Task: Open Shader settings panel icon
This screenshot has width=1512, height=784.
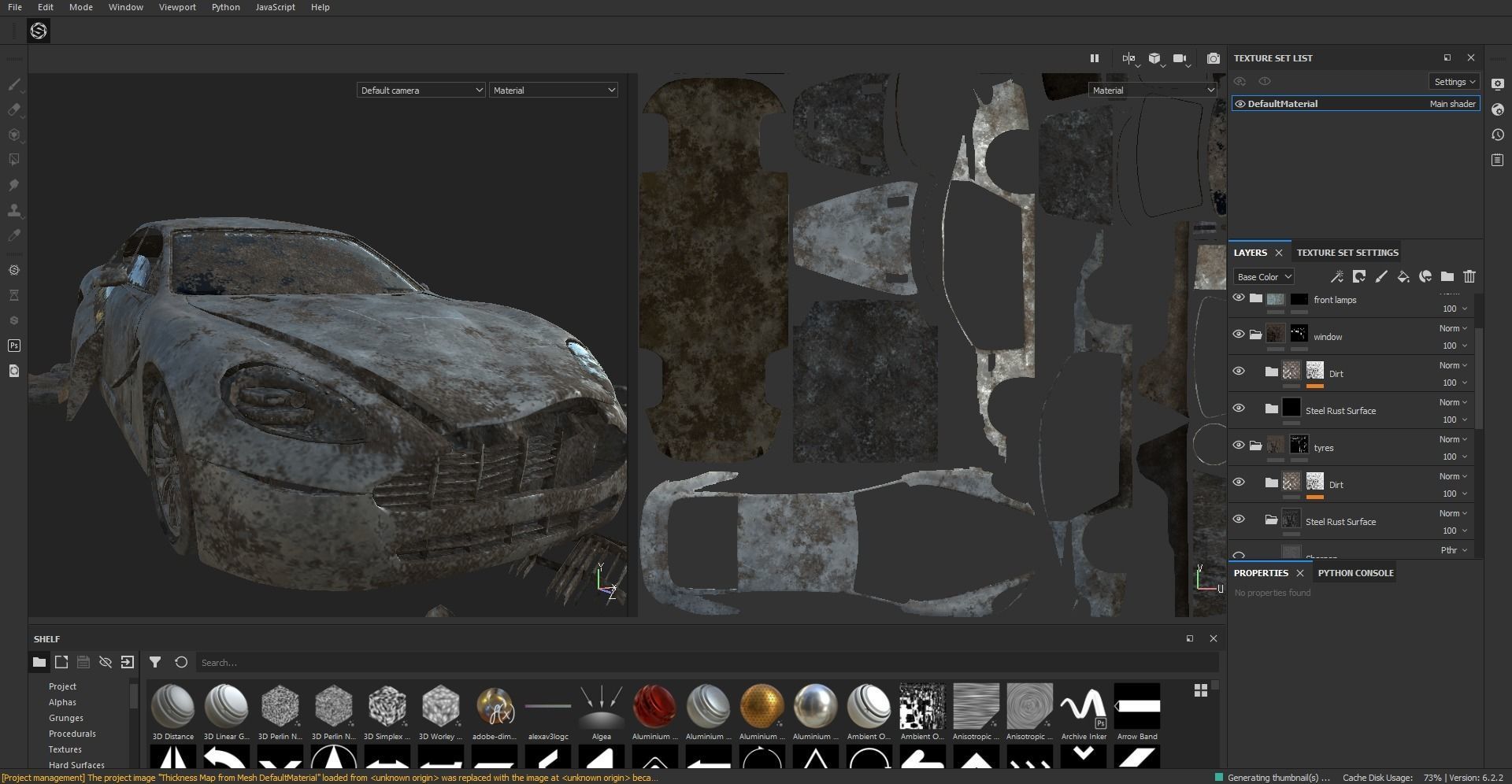Action: click(x=1498, y=109)
